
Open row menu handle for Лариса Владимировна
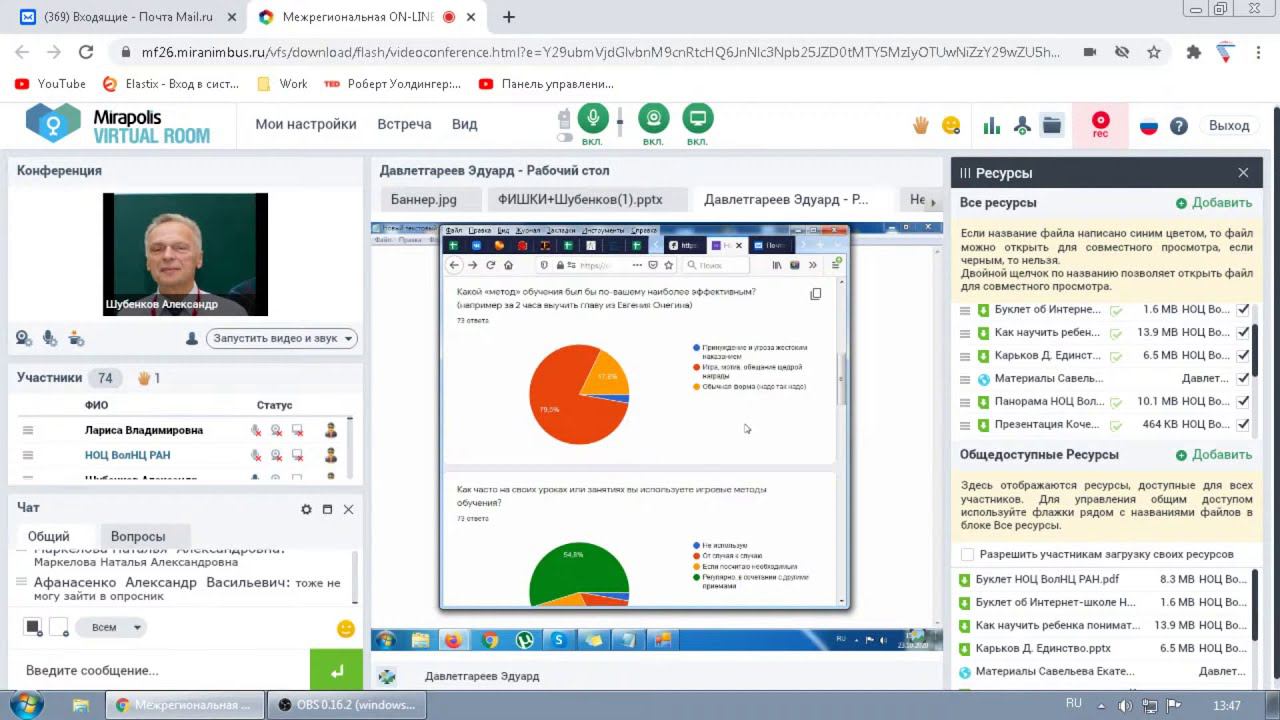28,430
